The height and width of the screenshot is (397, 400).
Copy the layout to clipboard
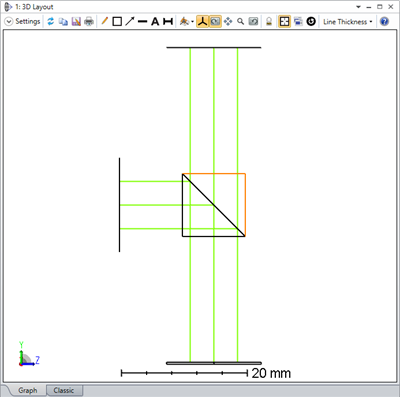pos(63,22)
